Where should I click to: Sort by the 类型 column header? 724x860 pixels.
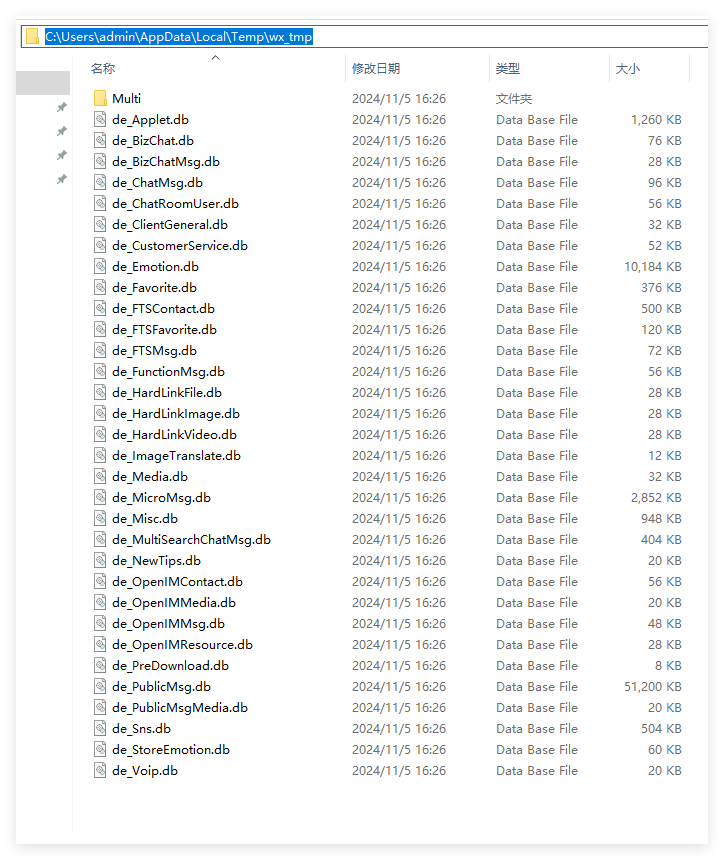tap(507, 69)
